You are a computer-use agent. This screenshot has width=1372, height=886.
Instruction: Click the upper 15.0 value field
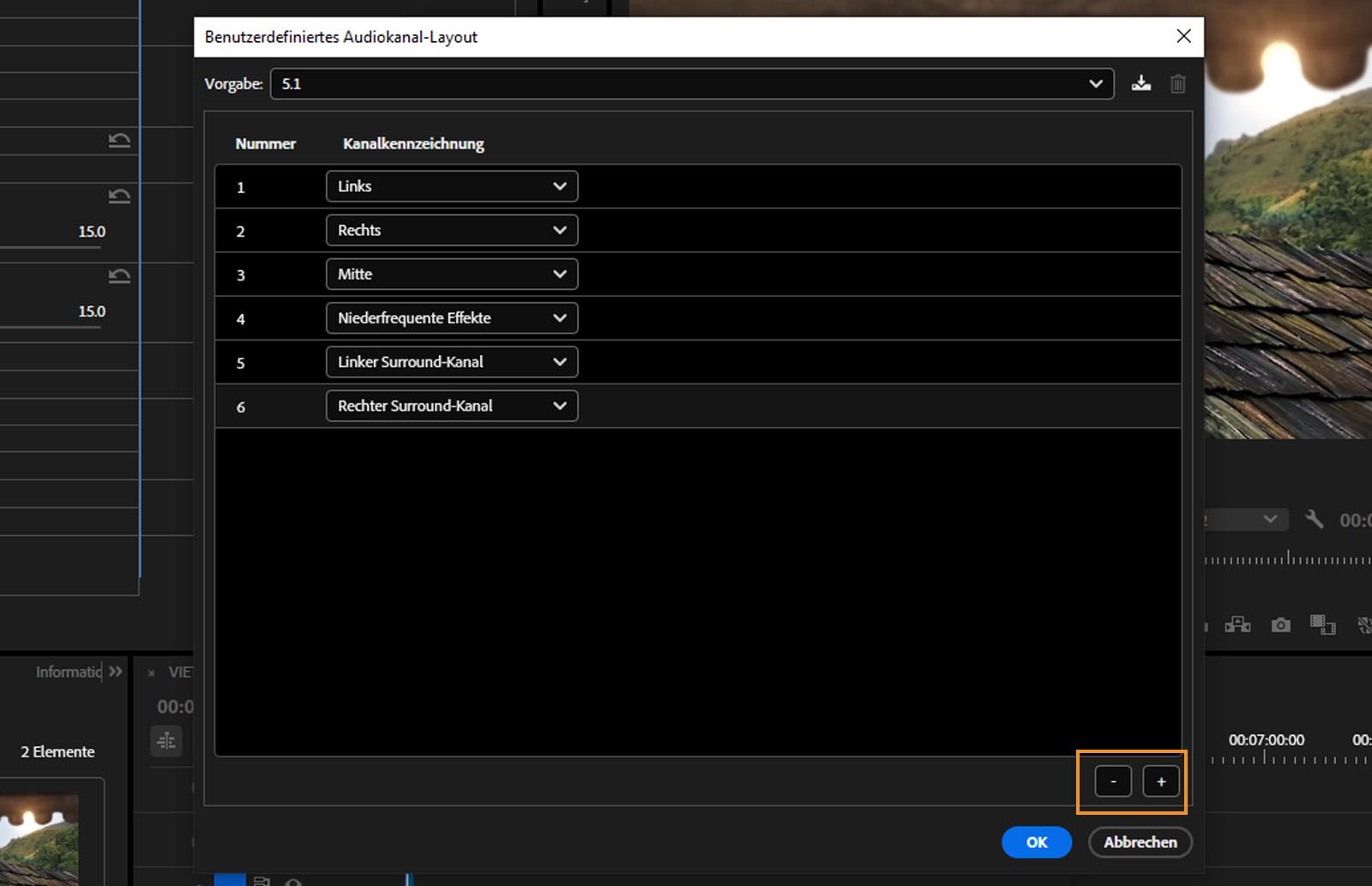pos(92,232)
